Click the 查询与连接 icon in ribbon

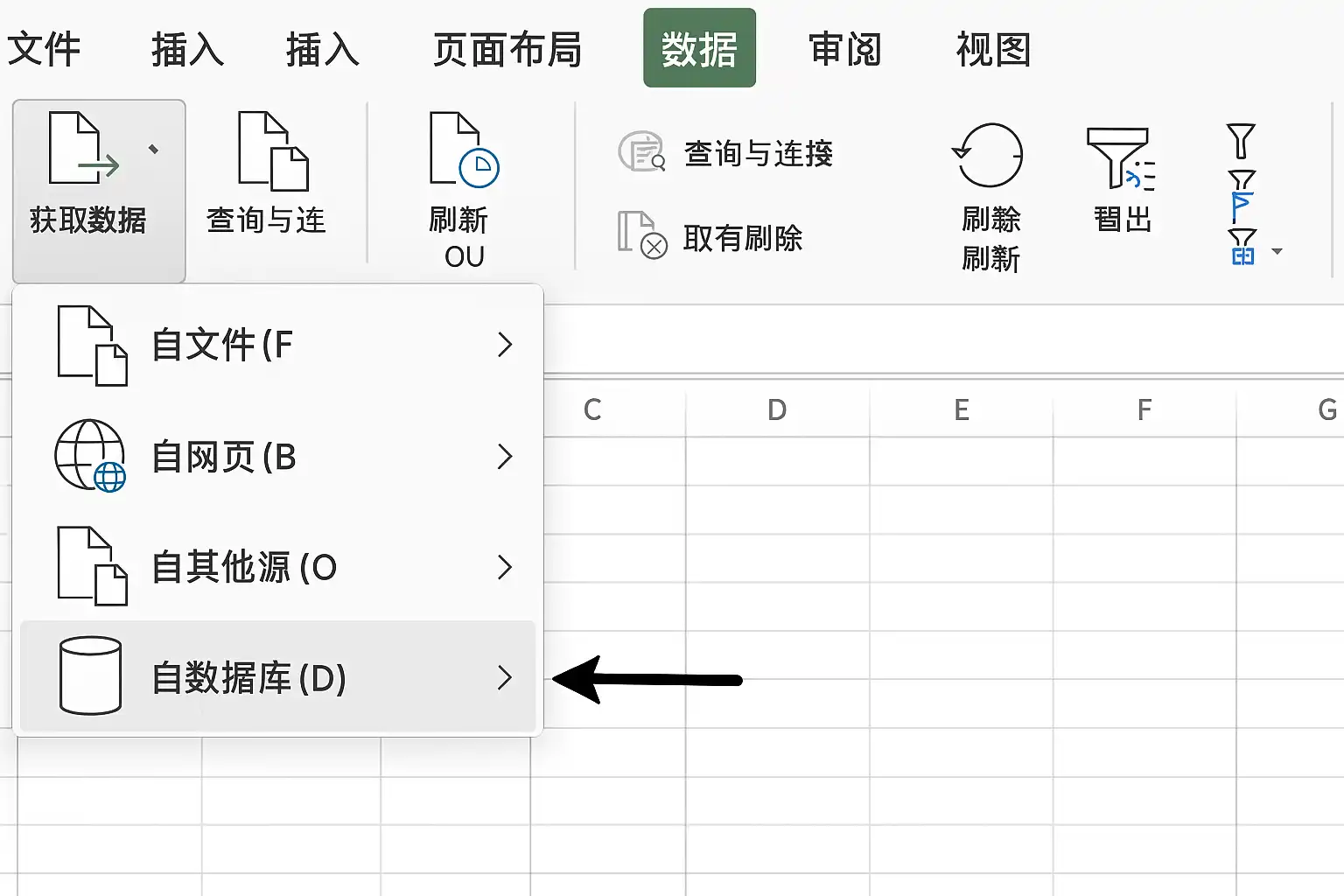pos(642,152)
